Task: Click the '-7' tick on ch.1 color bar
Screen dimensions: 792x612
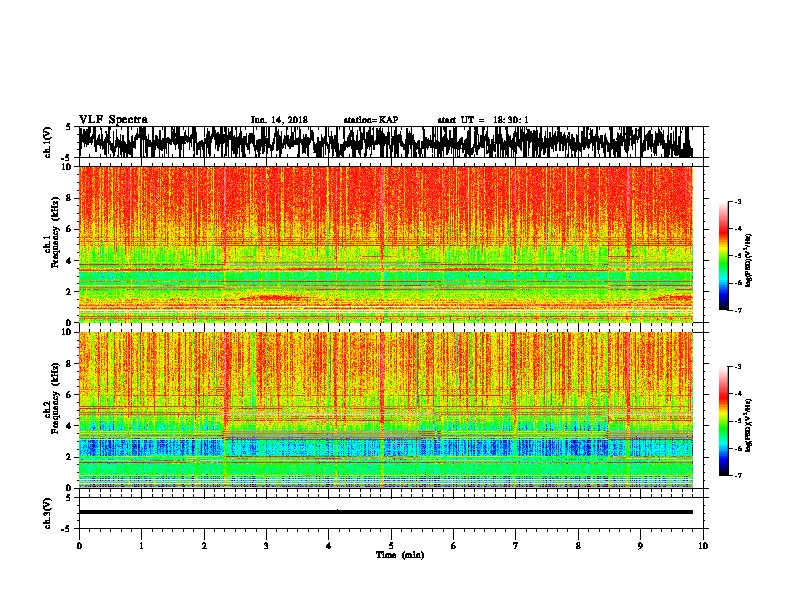Action: 738,310
